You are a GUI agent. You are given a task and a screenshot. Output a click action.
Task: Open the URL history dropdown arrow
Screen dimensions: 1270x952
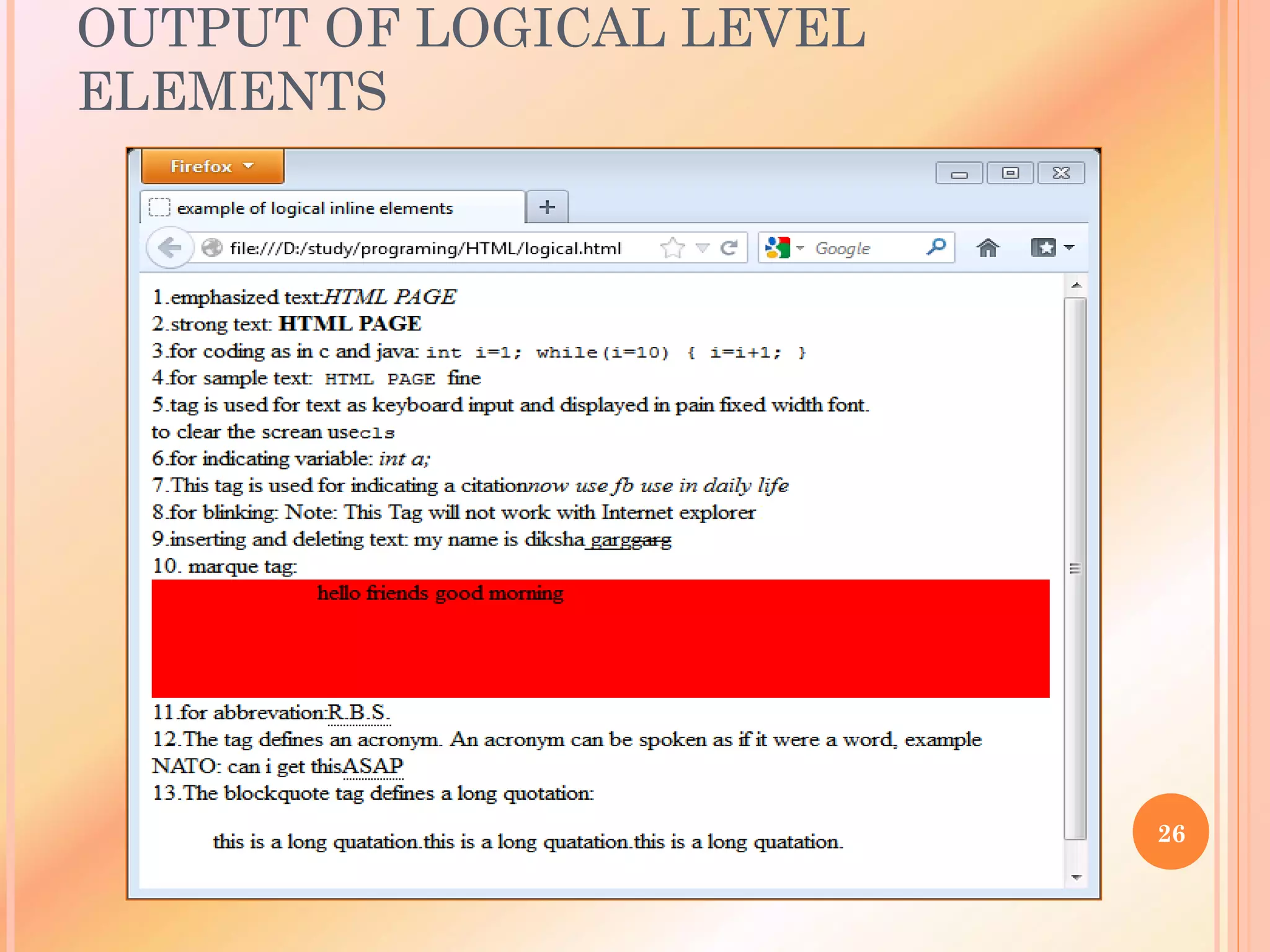click(703, 248)
